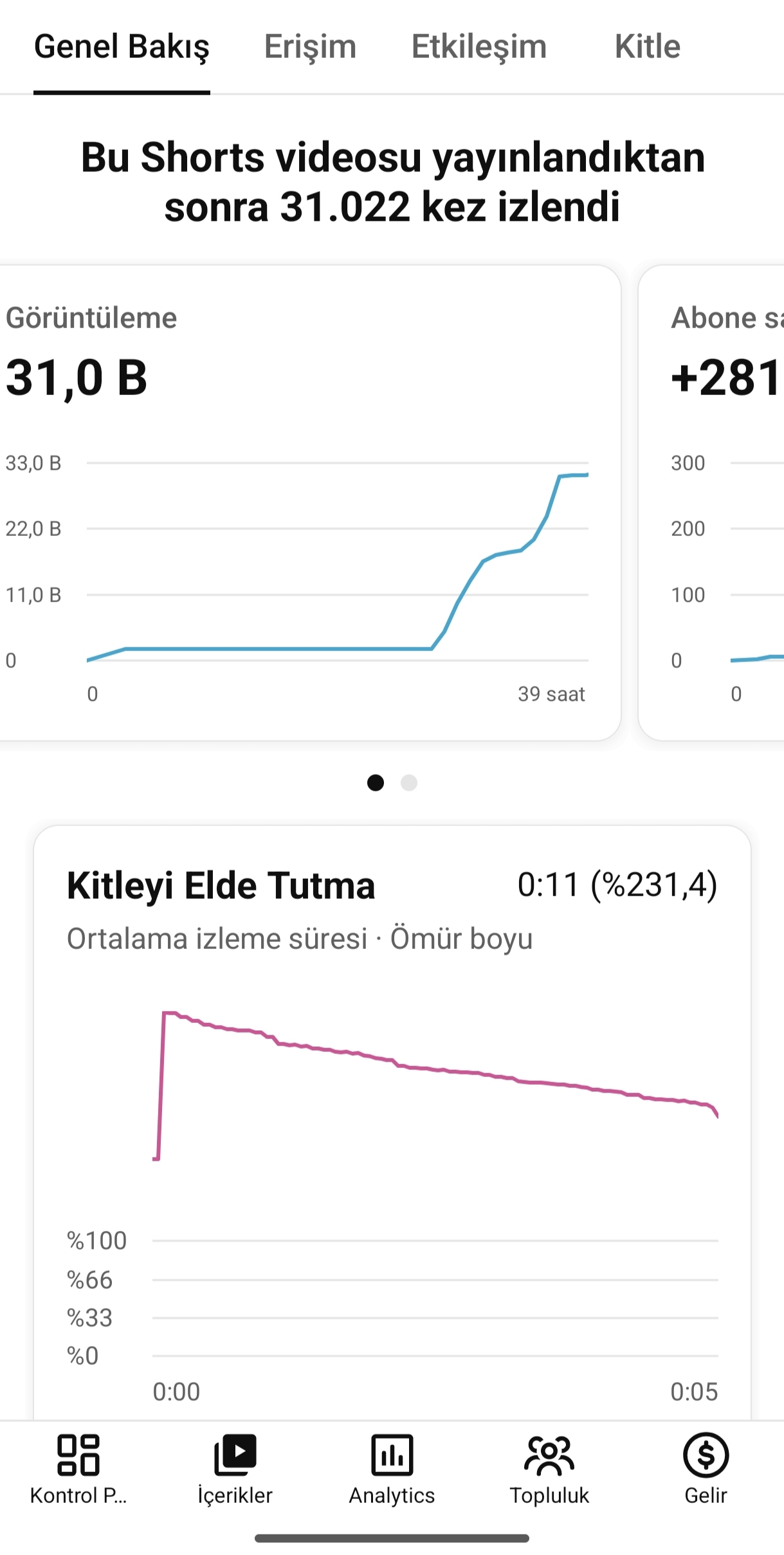Expand the Kitleyi Elde Tutma card
The width and height of the screenshot is (784, 1555).
[x=392, y=1123]
